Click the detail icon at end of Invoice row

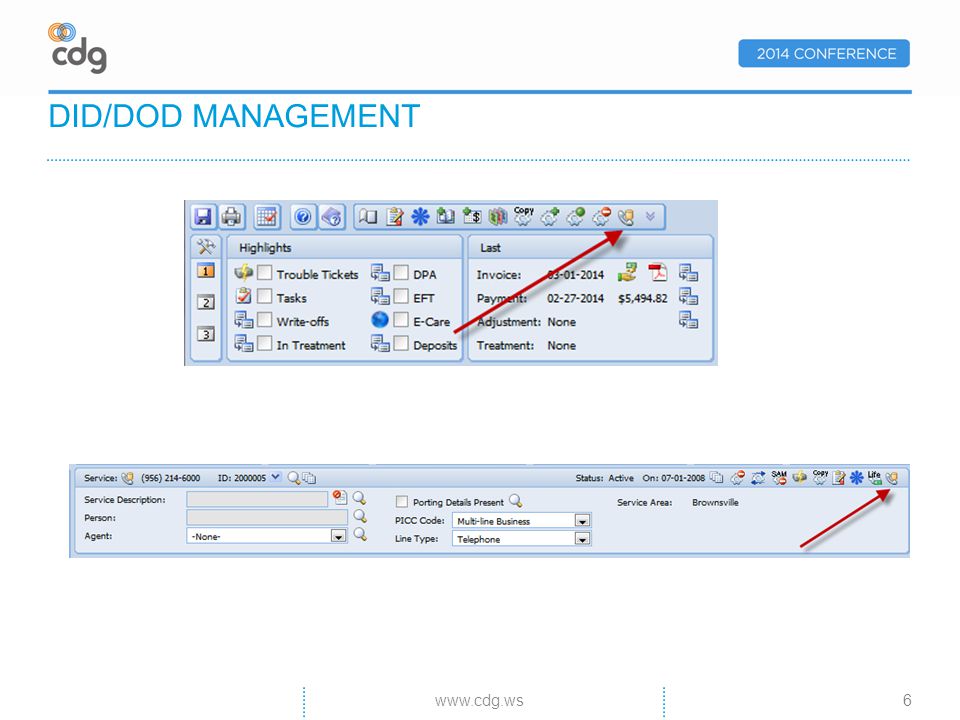(x=688, y=272)
